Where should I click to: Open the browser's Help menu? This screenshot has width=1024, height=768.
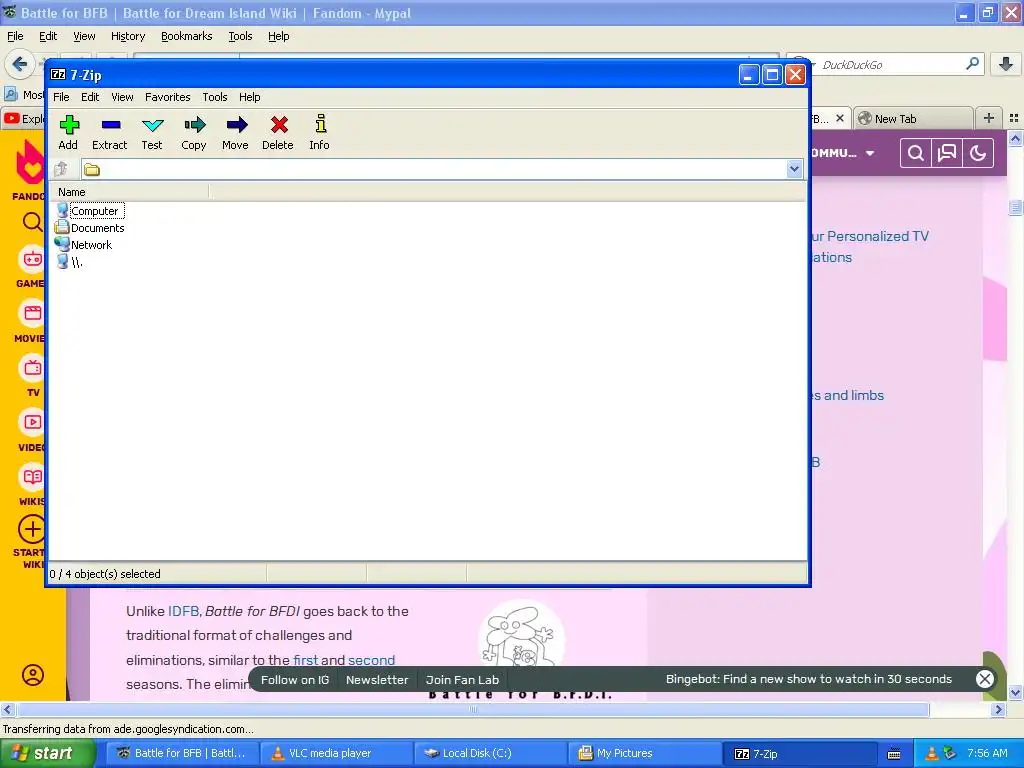pos(279,36)
